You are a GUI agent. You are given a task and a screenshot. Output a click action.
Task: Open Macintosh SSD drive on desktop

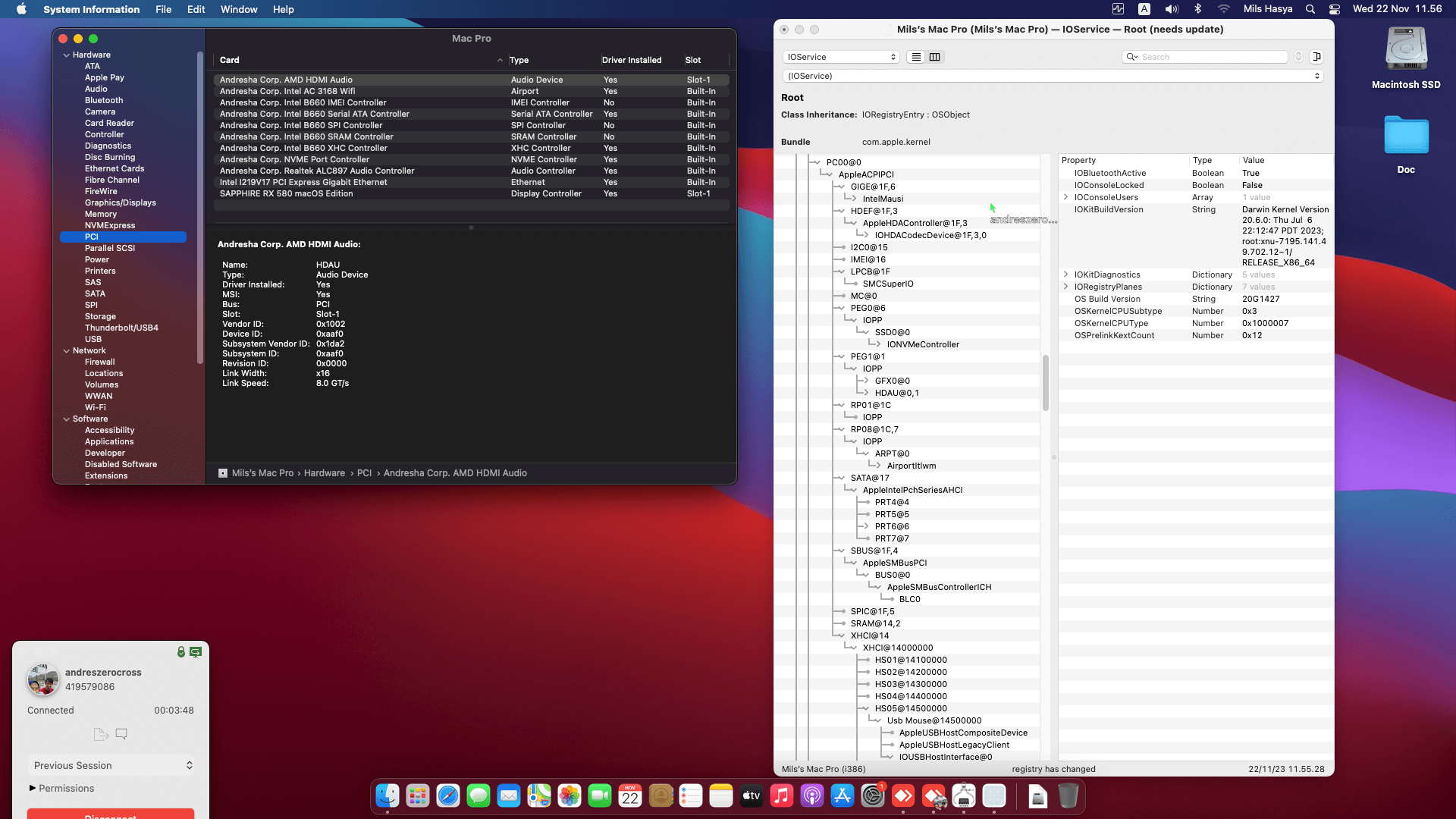click(1406, 49)
